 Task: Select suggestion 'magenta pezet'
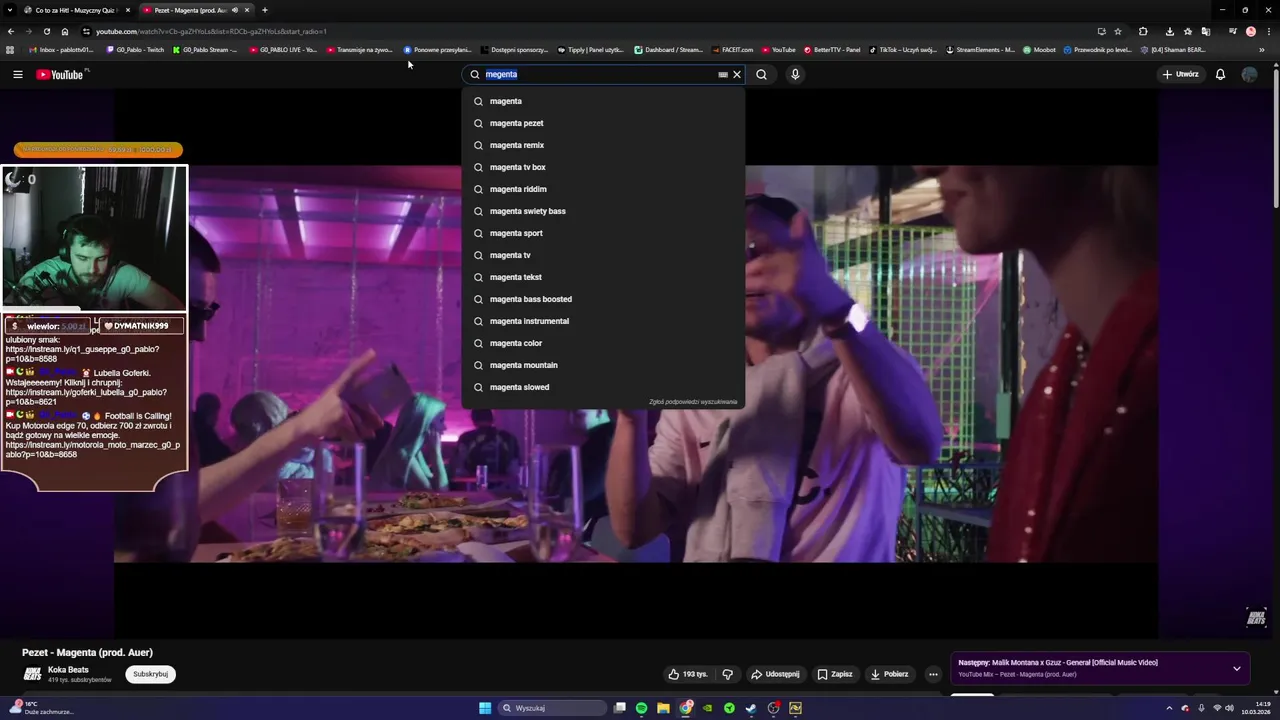tap(603, 123)
